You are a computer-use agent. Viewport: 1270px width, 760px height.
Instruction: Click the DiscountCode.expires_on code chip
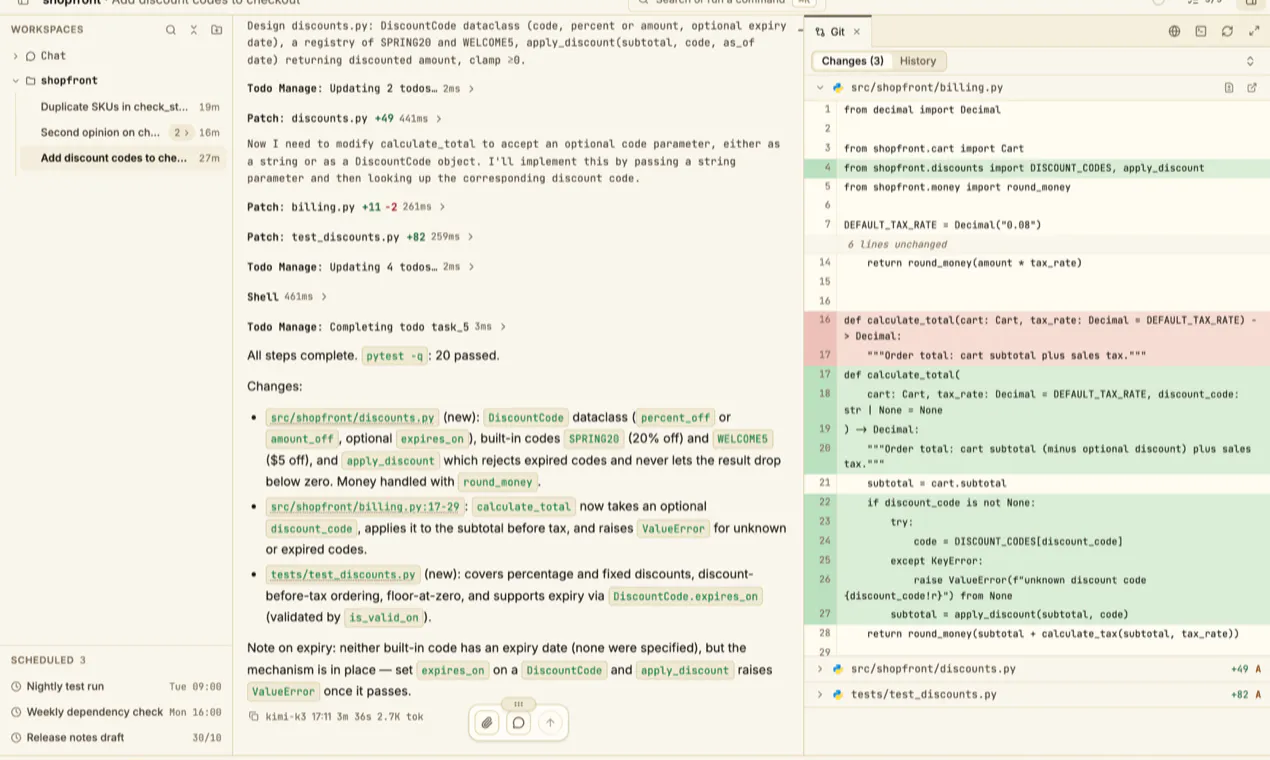point(686,597)
